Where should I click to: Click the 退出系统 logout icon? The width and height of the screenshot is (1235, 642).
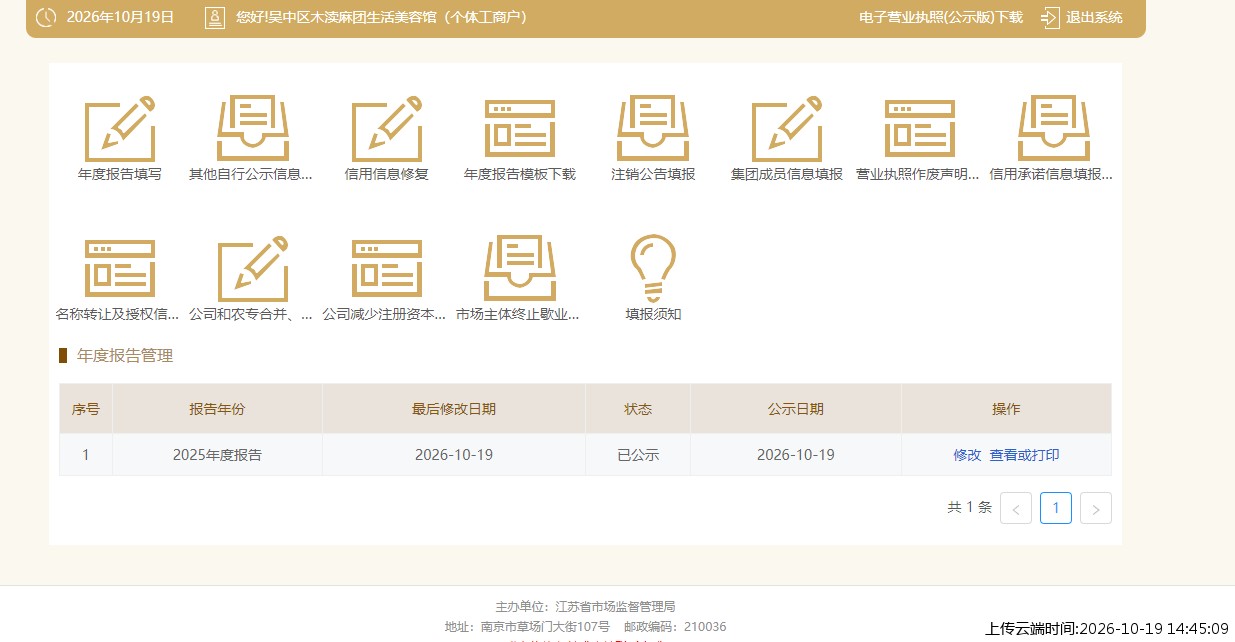(1050, 18)
